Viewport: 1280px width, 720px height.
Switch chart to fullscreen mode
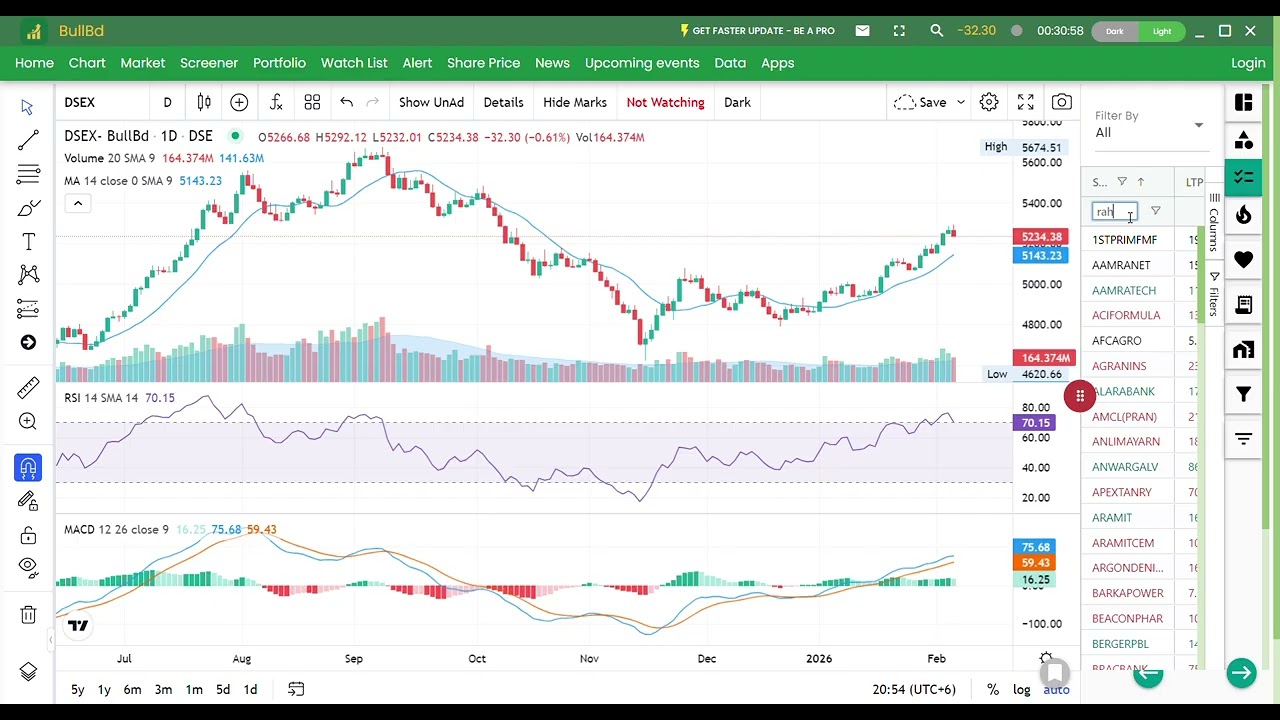click(x=1026, y=102)
